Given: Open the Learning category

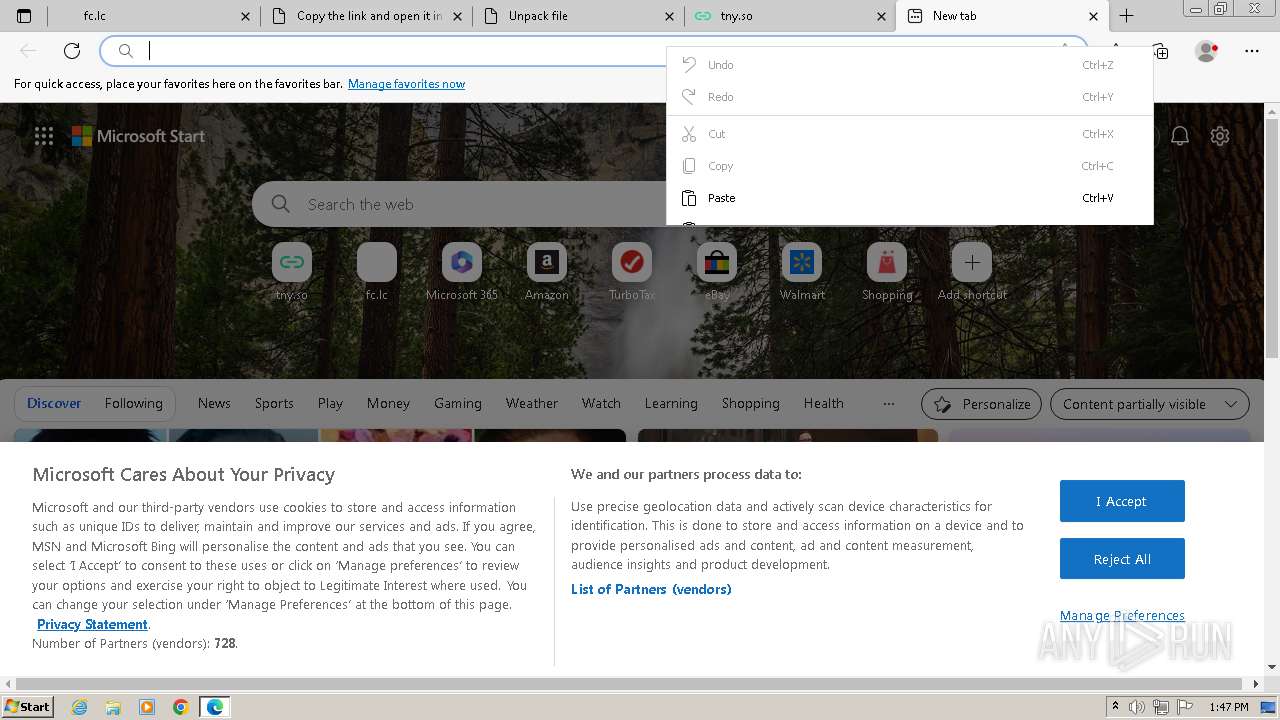Looking at the screenshot, I should 671,404.
